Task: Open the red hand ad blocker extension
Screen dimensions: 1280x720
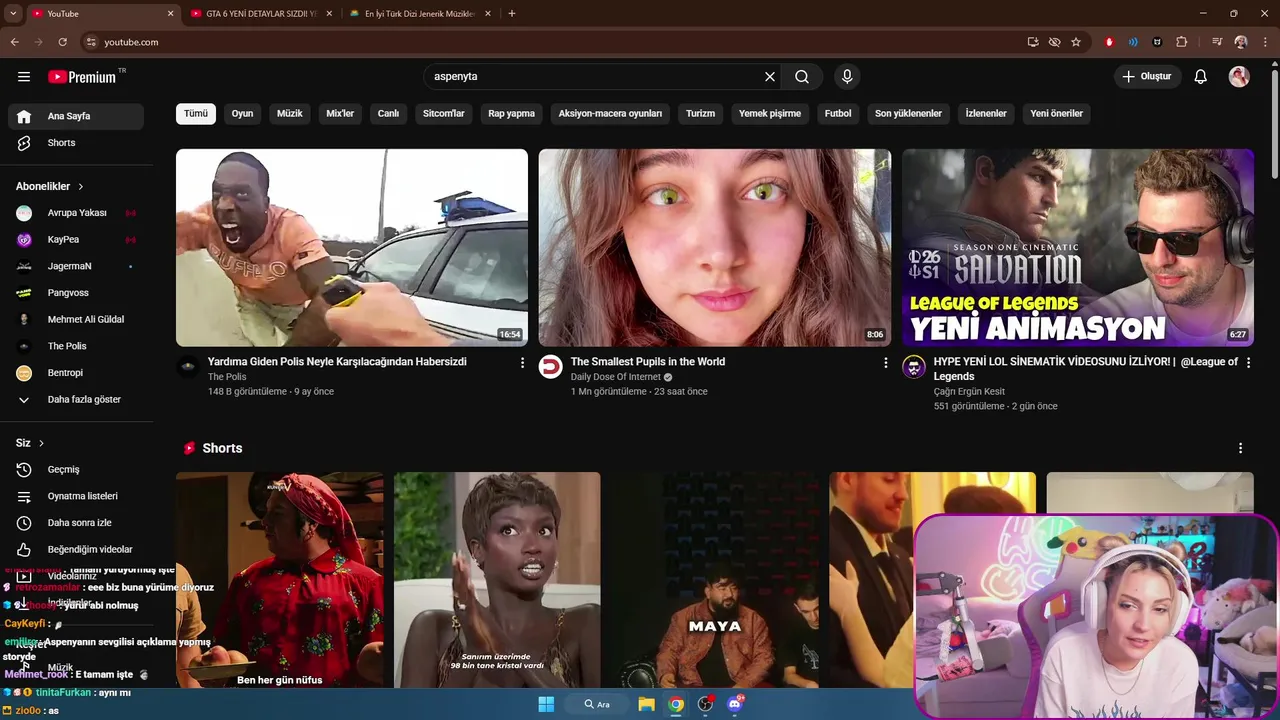Action: coord(1109,42)
